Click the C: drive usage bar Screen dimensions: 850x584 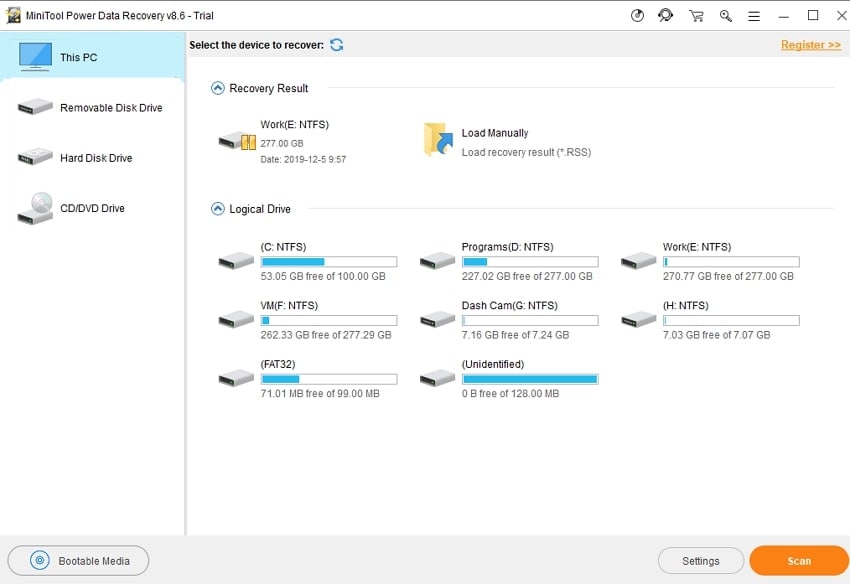click(x=329, y=260)
